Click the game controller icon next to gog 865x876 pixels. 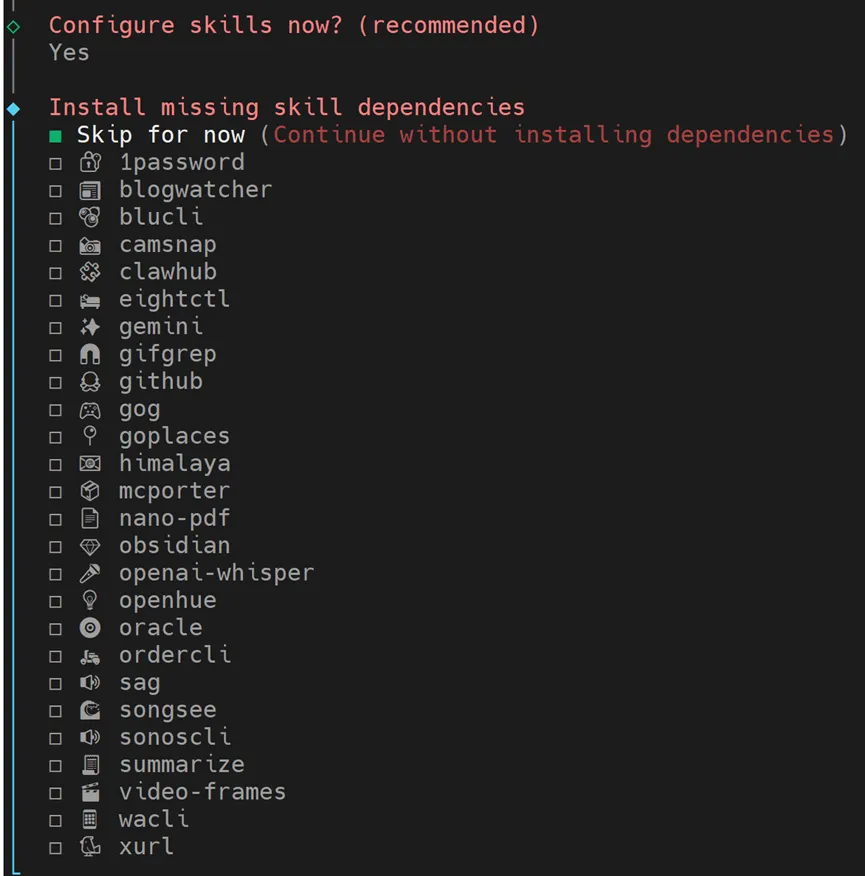click(x=90, y=409)
